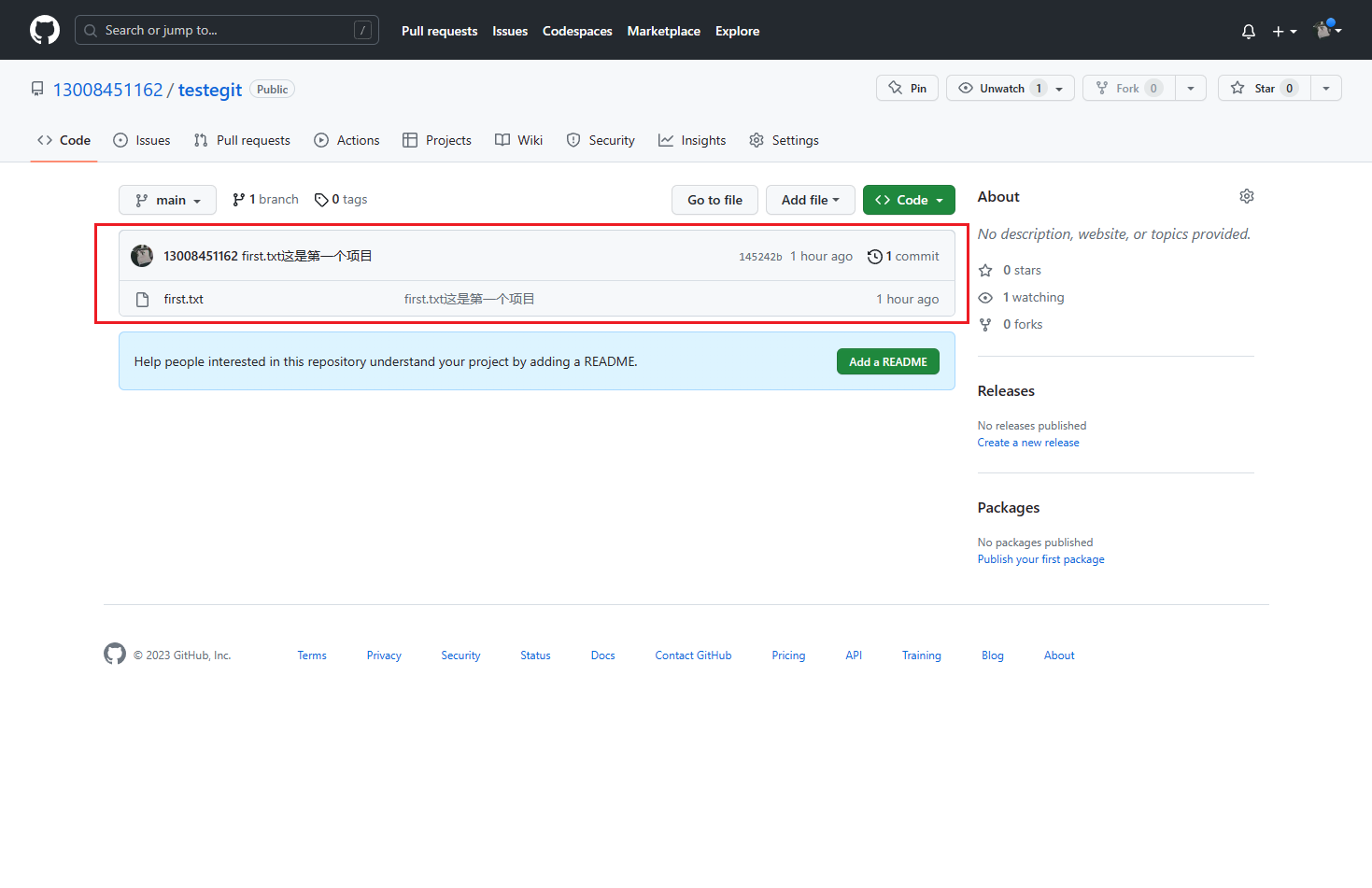Select the Settings tab

[784, 140]
